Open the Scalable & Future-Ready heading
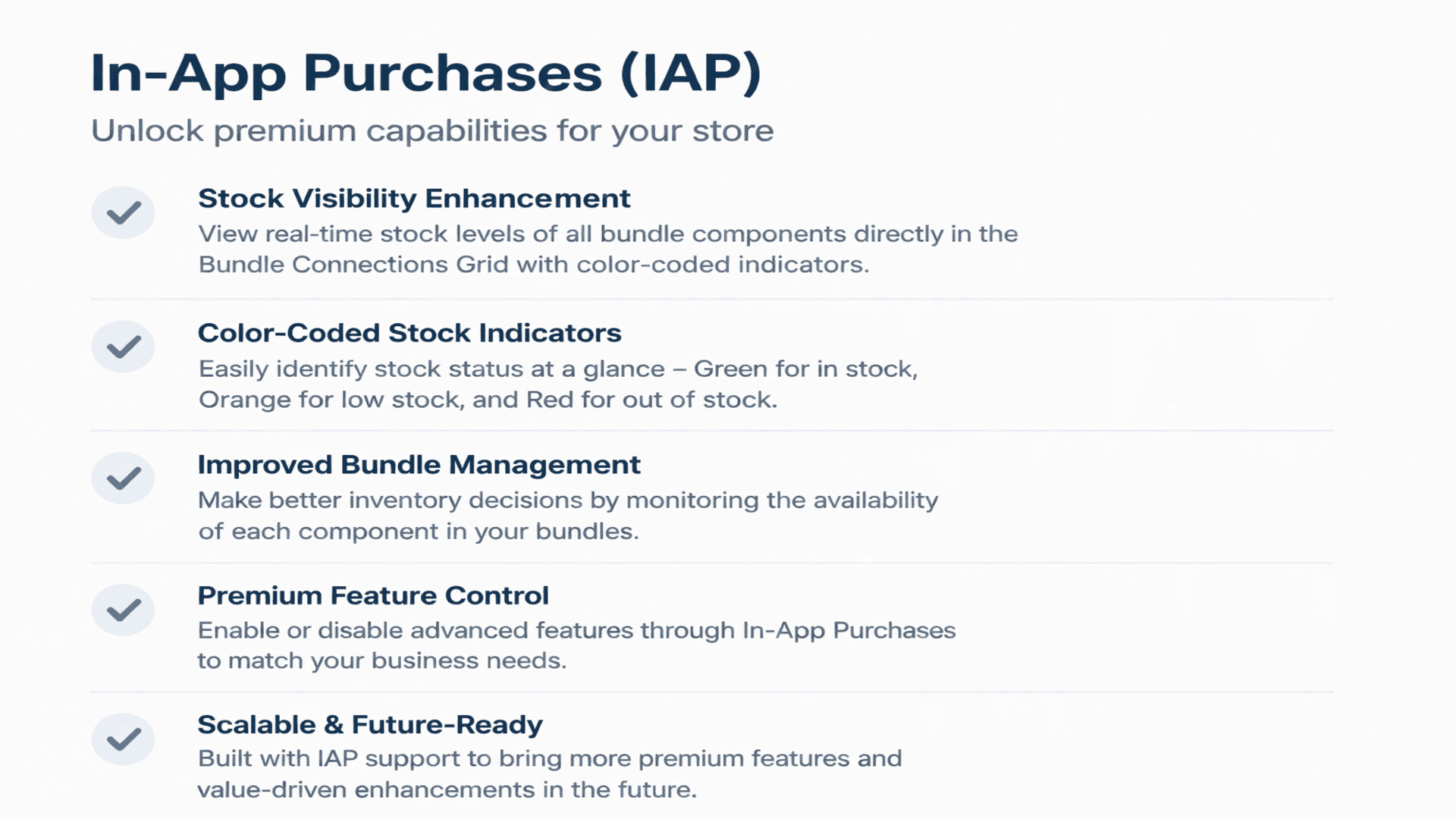 pos(369,725)
